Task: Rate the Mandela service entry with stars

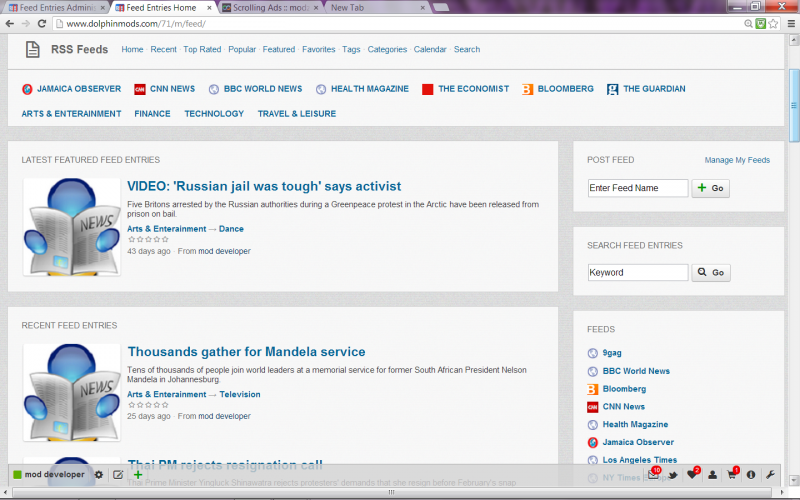Action: coord(148,405)
